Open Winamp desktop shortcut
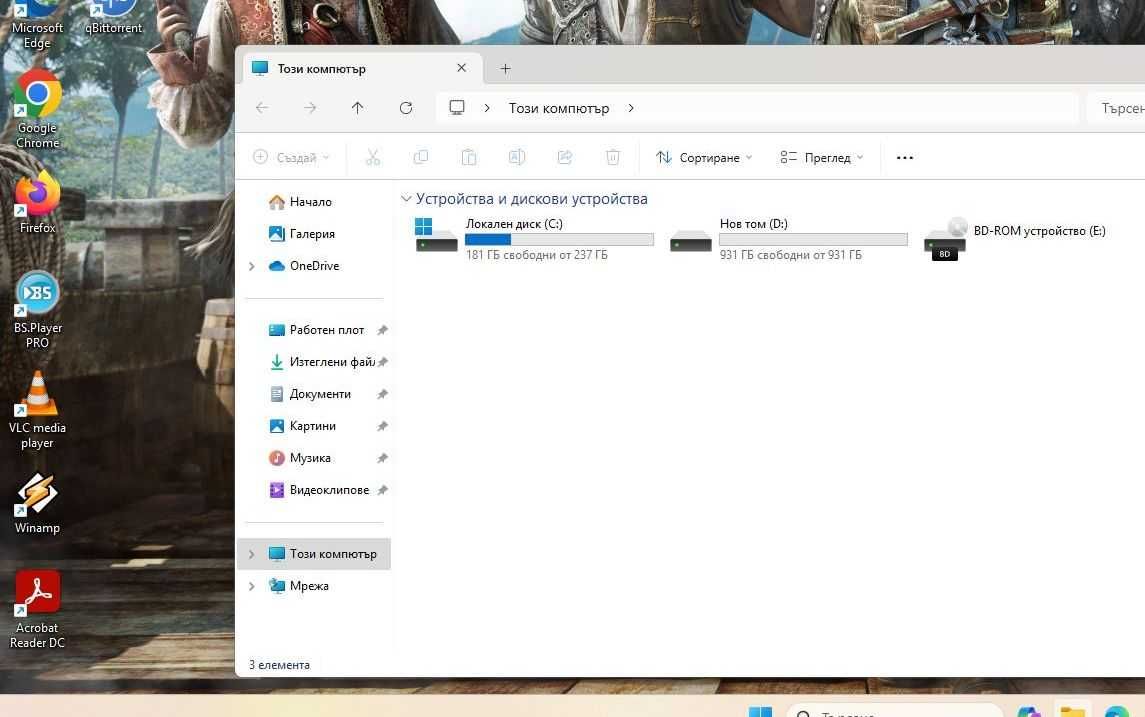Screen dimensions: 1145x717 coord(37,504)
